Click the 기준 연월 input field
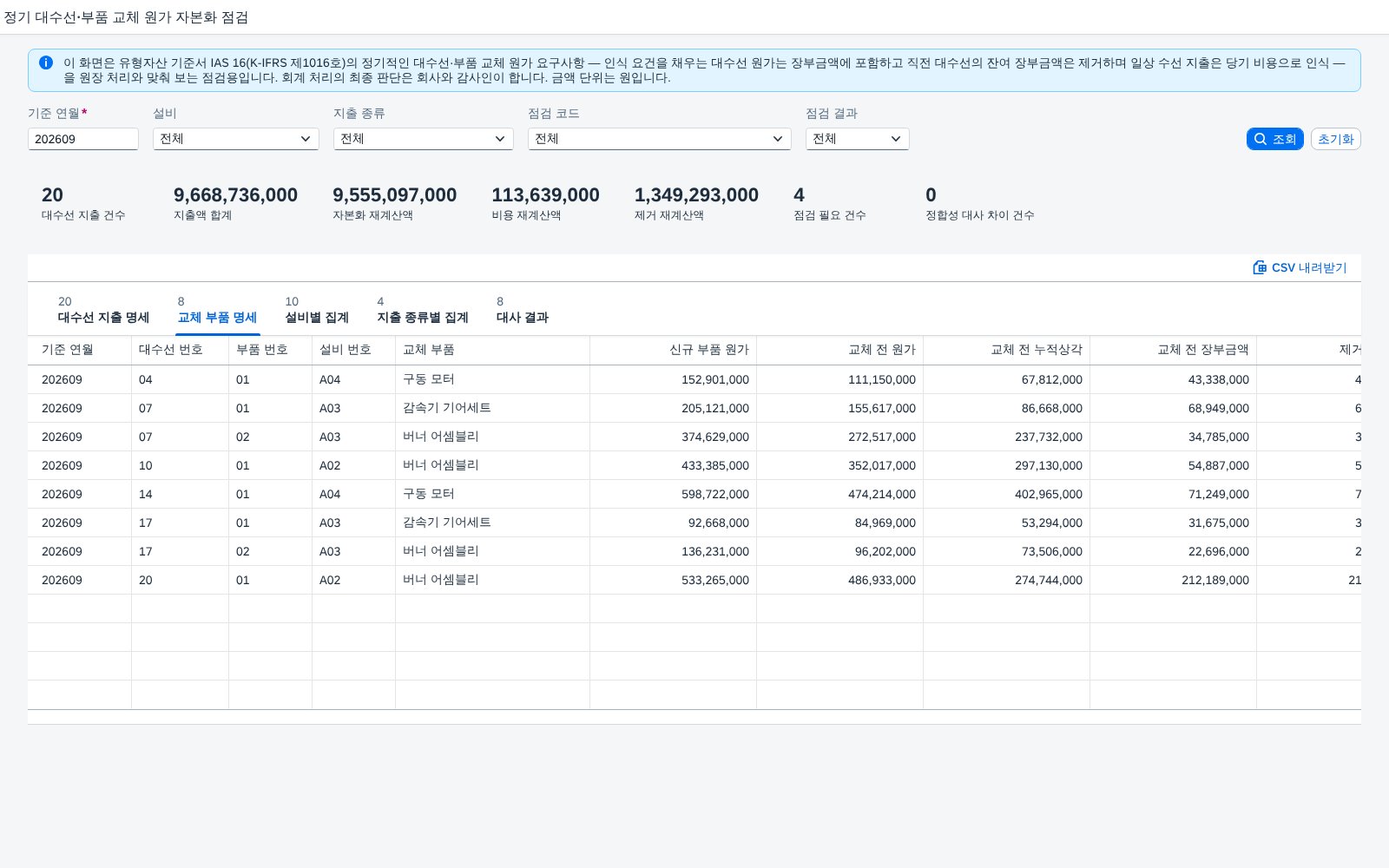This screenshot has height=868, width=1389. (x=83, y=139)
